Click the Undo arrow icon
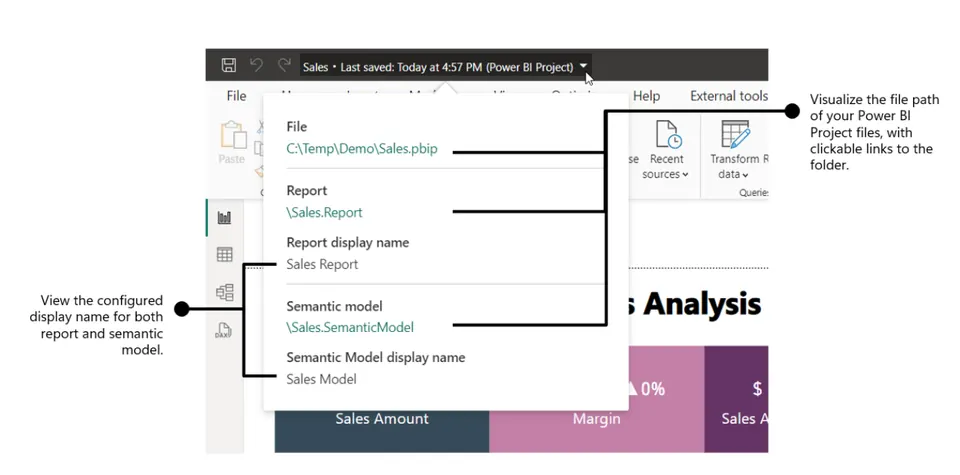This screenshot has width=960, height=475. (x=257, y=65)
